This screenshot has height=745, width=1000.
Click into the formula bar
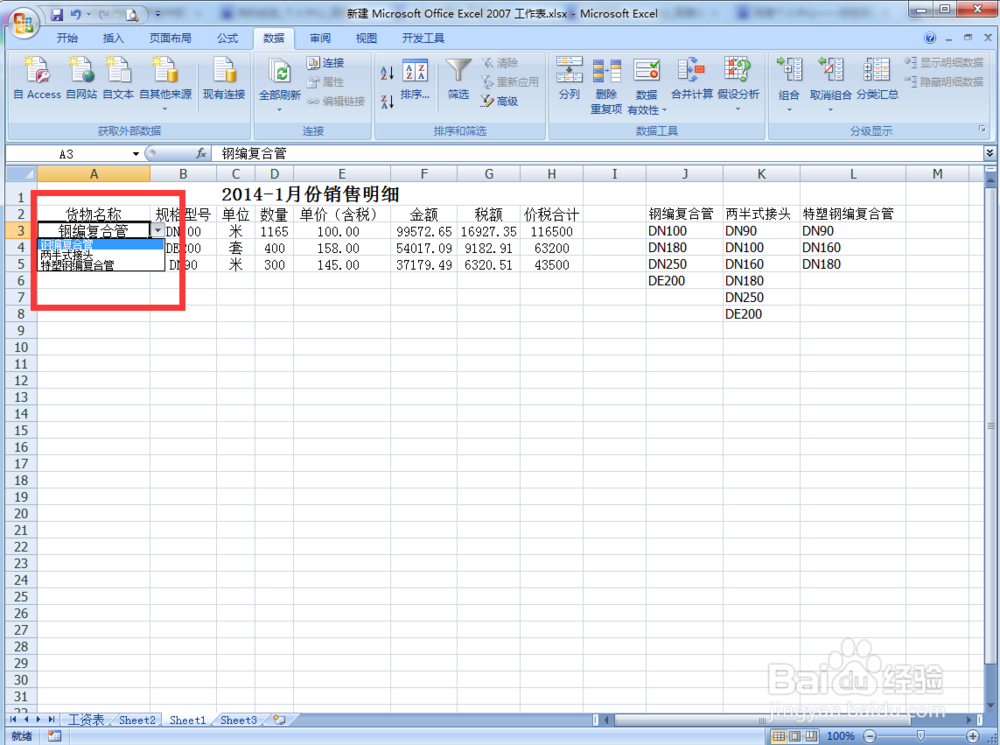[x=598, y=154]
